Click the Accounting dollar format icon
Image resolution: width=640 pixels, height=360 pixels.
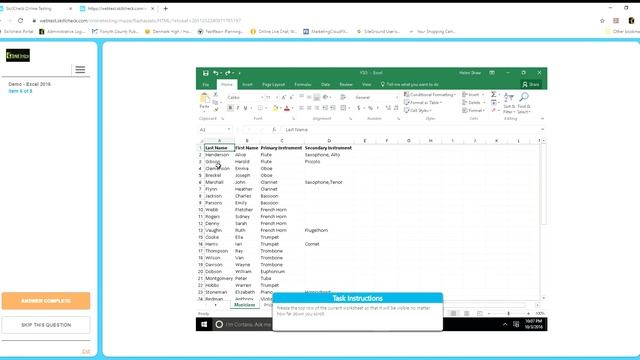click(358, 108)
